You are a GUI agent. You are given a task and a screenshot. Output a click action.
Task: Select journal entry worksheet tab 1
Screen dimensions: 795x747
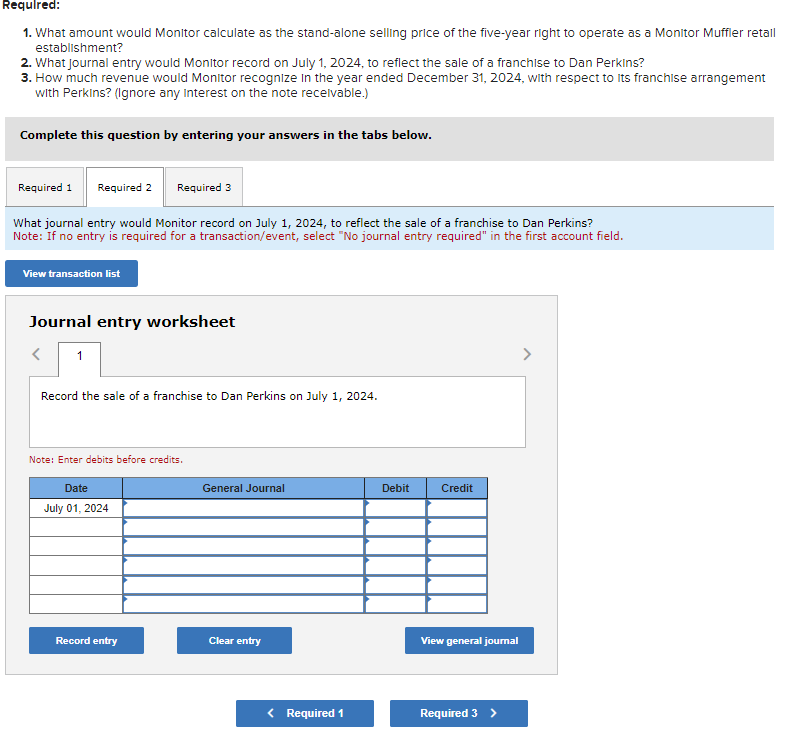[x=80, y=359]
